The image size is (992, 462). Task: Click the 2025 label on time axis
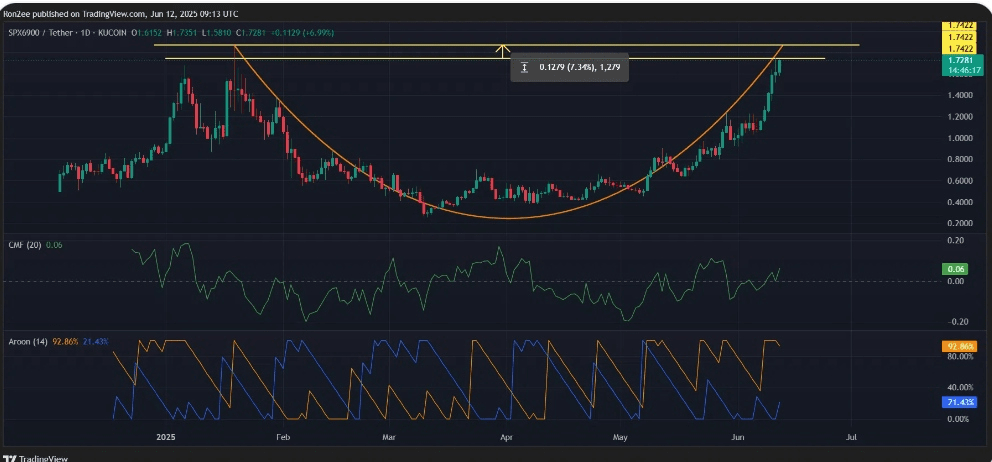pos(166,437)
